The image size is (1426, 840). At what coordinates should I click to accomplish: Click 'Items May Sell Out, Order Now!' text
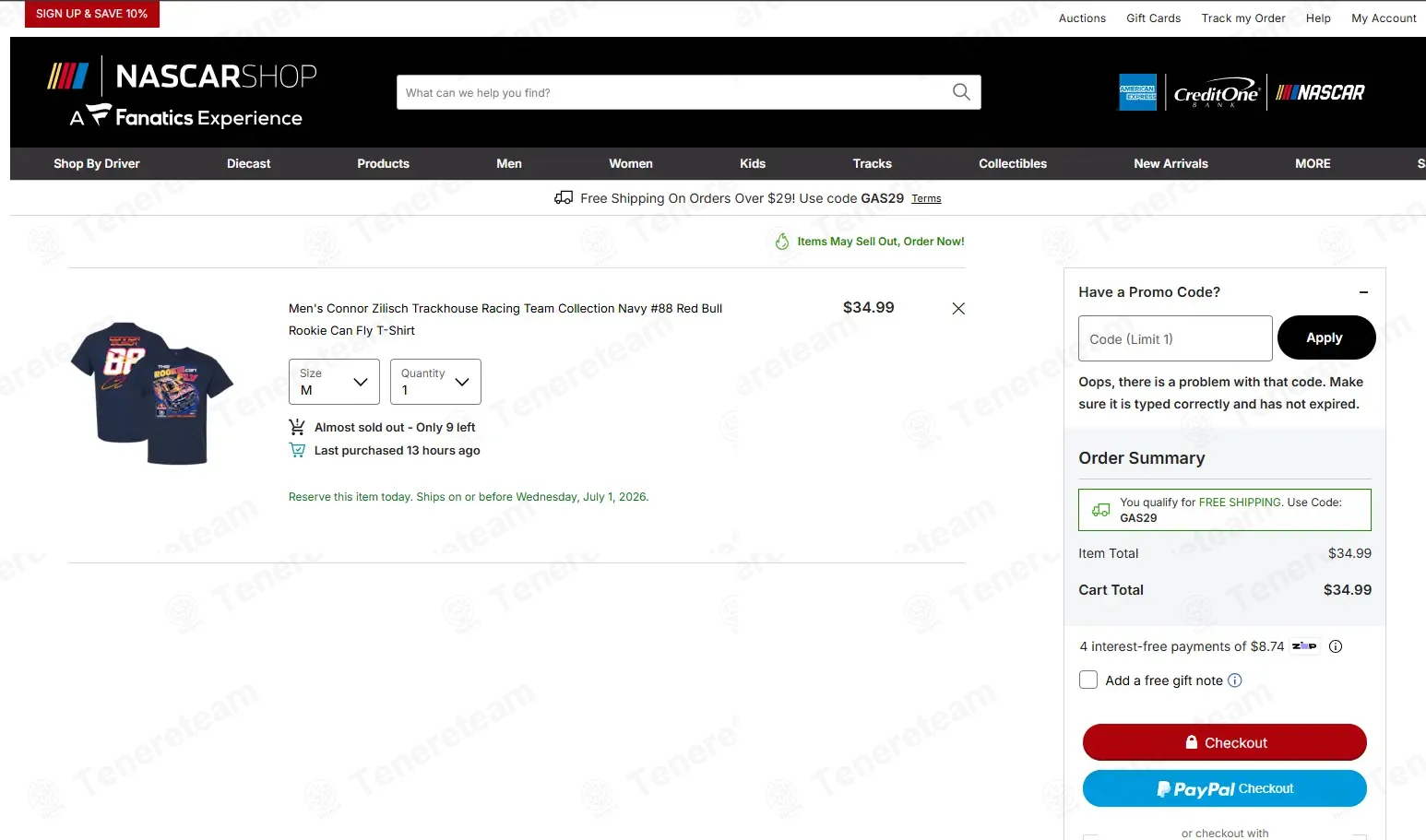tap(881, 242)
